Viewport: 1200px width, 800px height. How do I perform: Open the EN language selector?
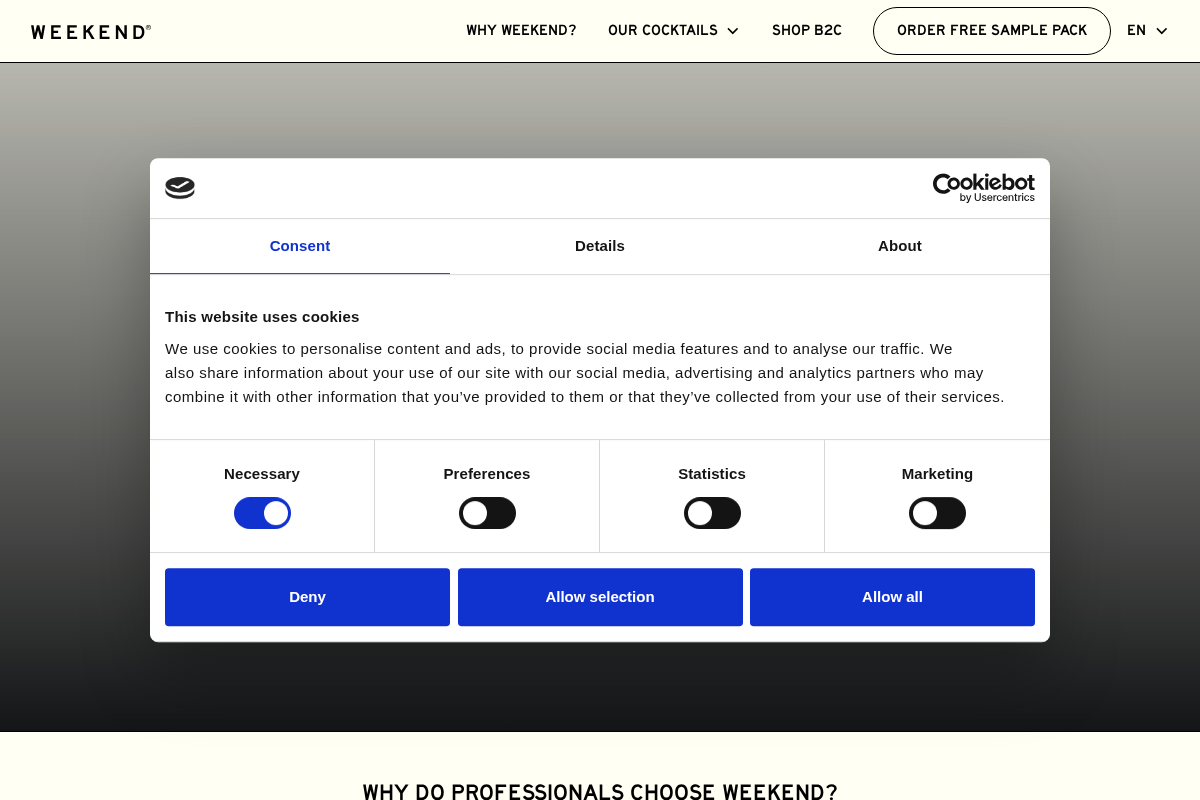(1136, 31)
